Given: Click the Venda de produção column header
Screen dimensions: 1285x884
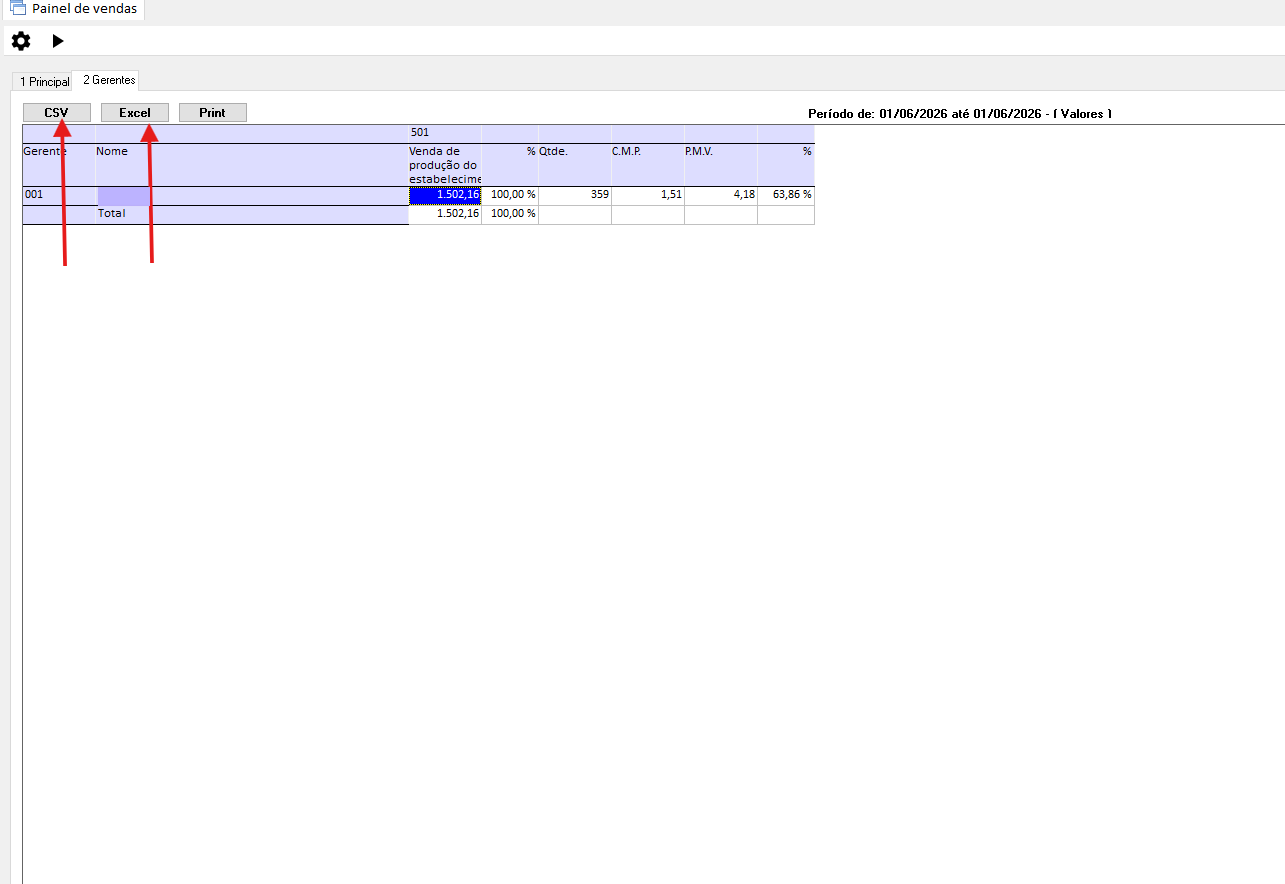Looking at the screenshot, I should (445, 165).
